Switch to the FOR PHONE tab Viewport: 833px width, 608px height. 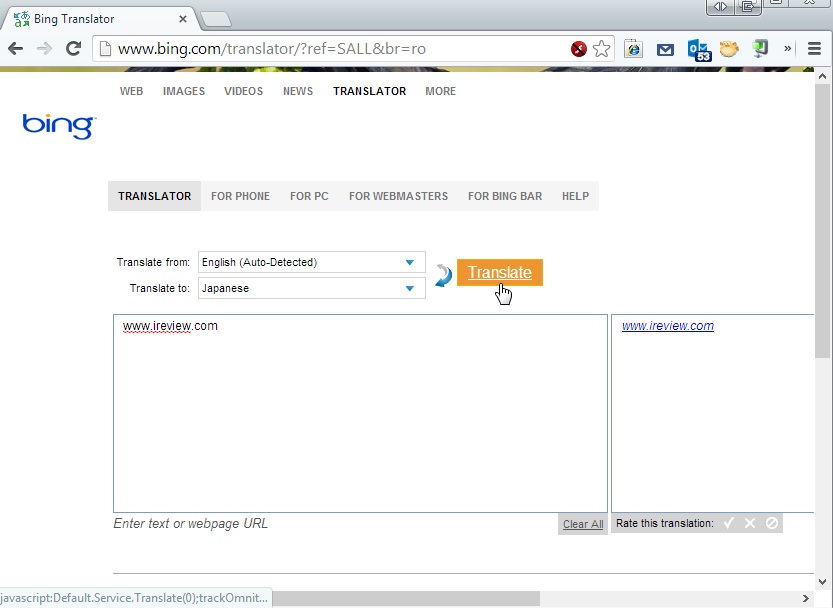pos(241,196)
